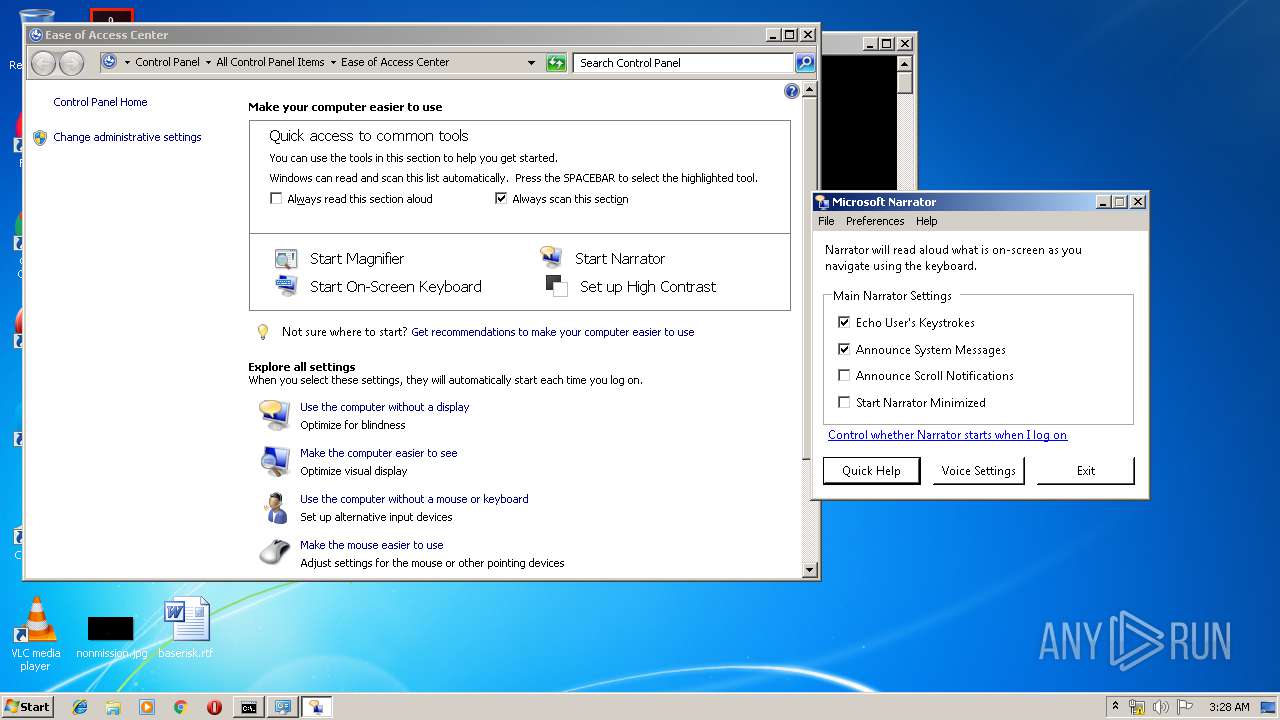Screen dimensions: 1280x720
Task: Open Opera browser from the taskbar
Action: click(214, 707)
